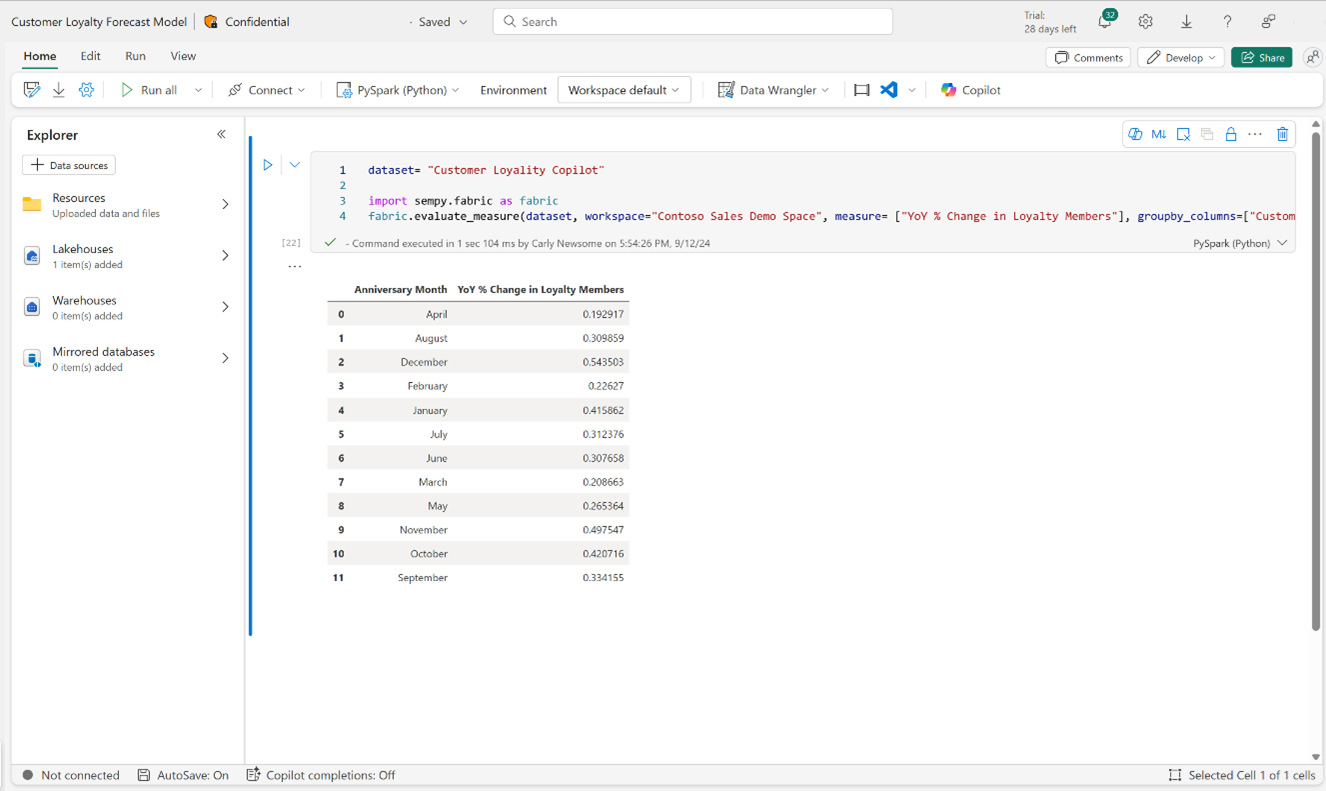Open the View tab
This screenshot has height=791, width=1326.
(183, 56)
